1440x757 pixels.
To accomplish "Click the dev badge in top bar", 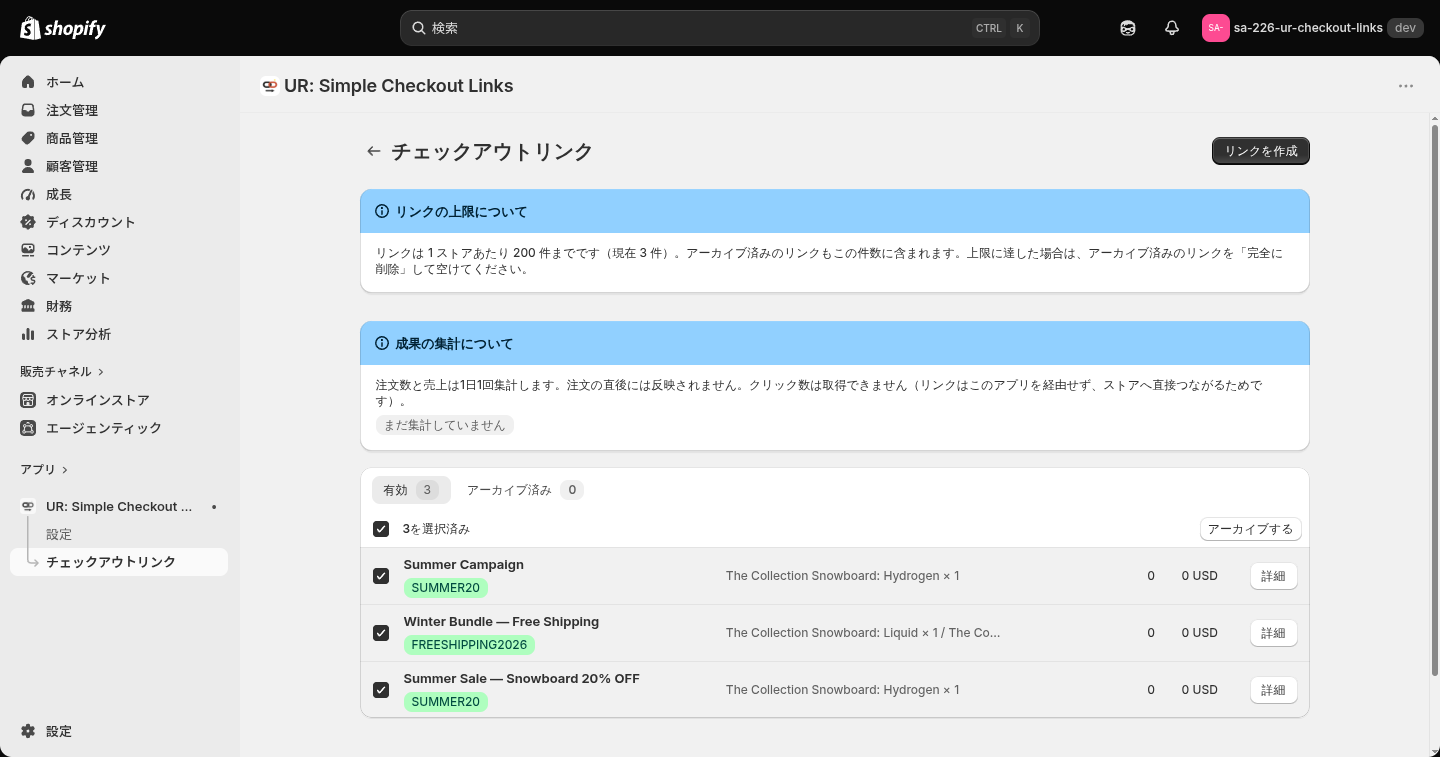I will click(1405, 28).
